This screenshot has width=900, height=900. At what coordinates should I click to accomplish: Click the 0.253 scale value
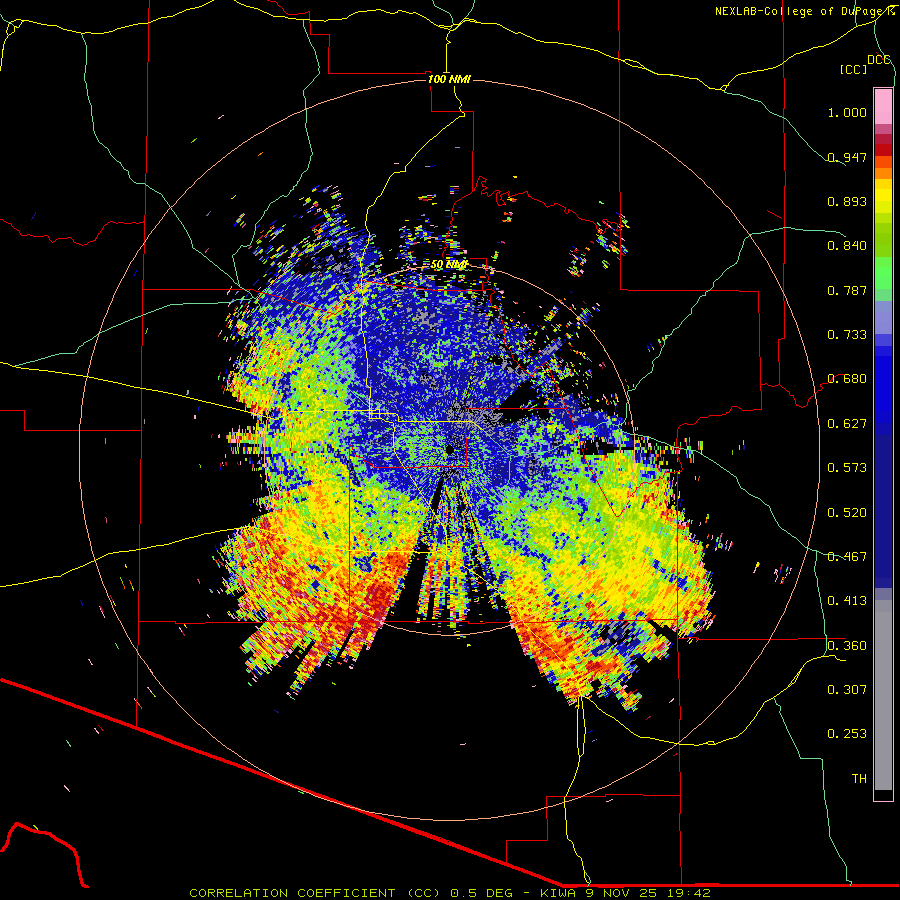(847, 734)
